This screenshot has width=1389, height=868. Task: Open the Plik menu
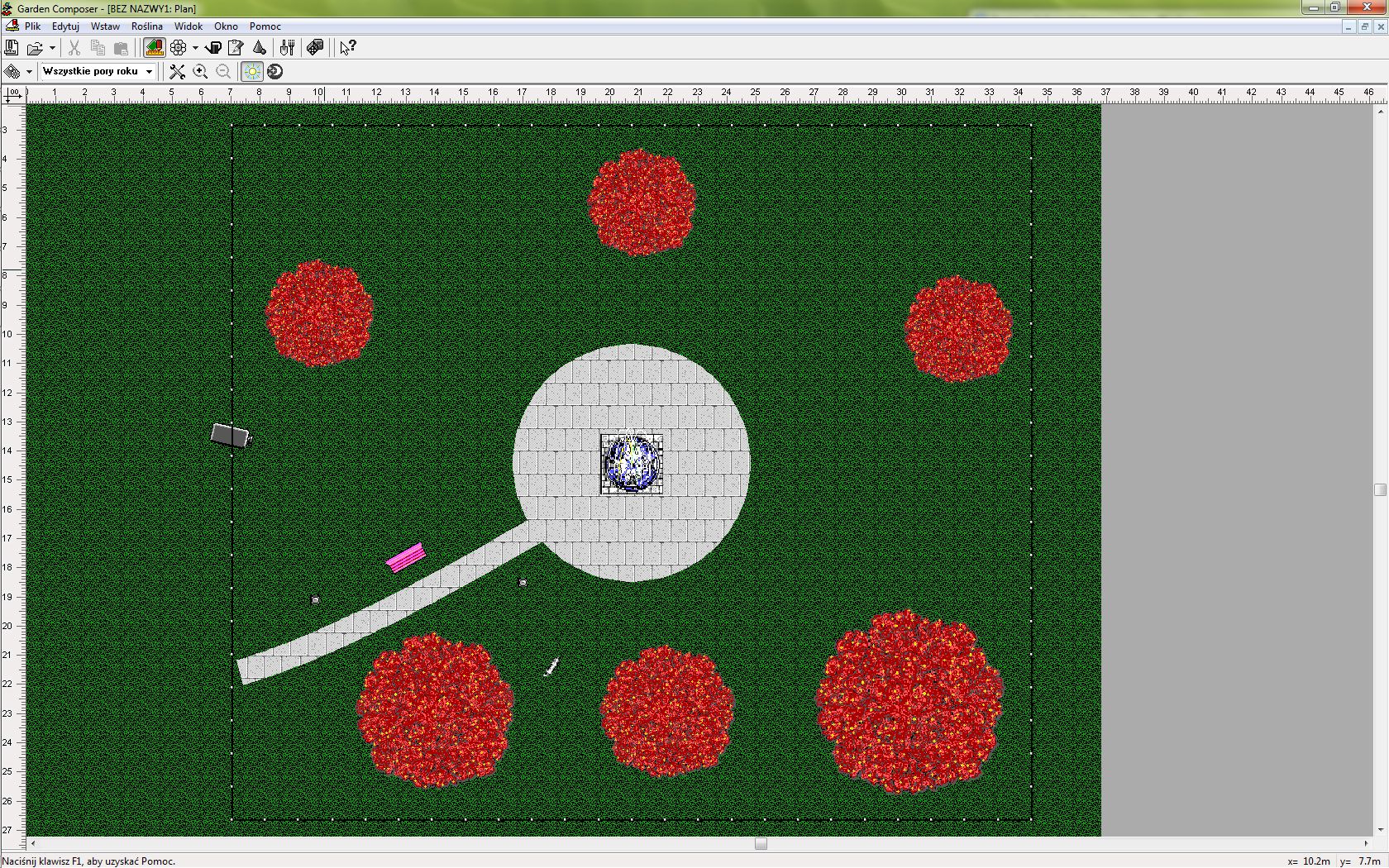(x=33, y=26)
